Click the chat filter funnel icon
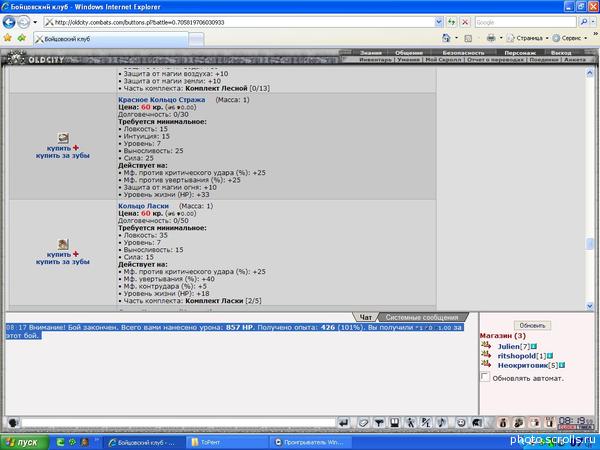Image resolution: width=600 pixels, height=450 pixels. coord(378,423)
